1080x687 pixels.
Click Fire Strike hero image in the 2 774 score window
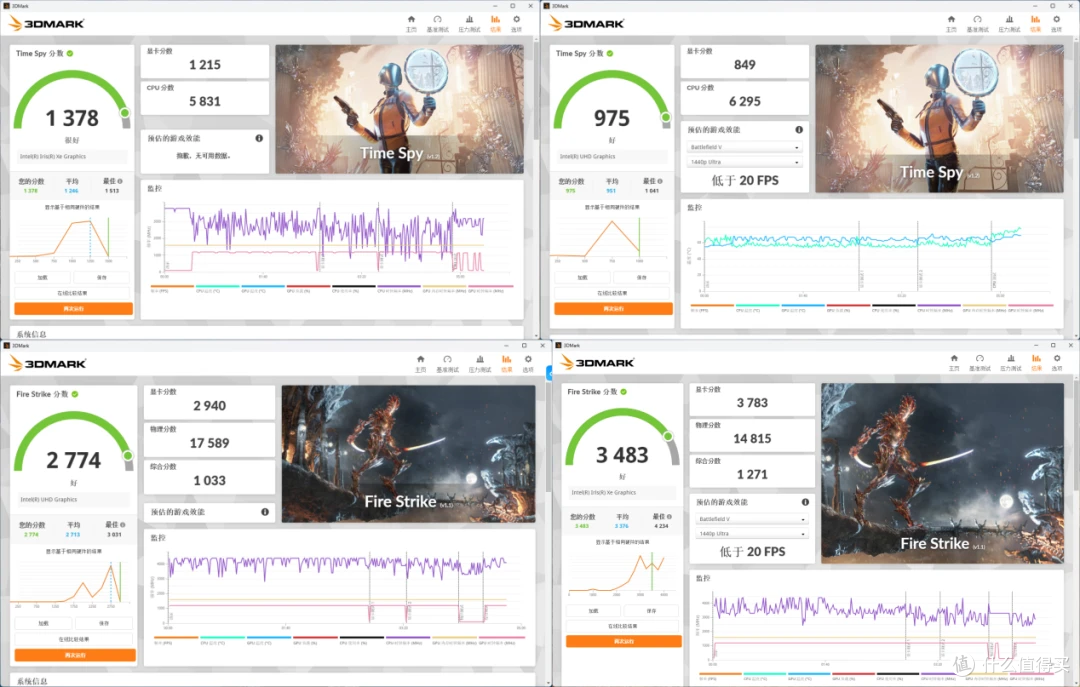click(408, 453)
